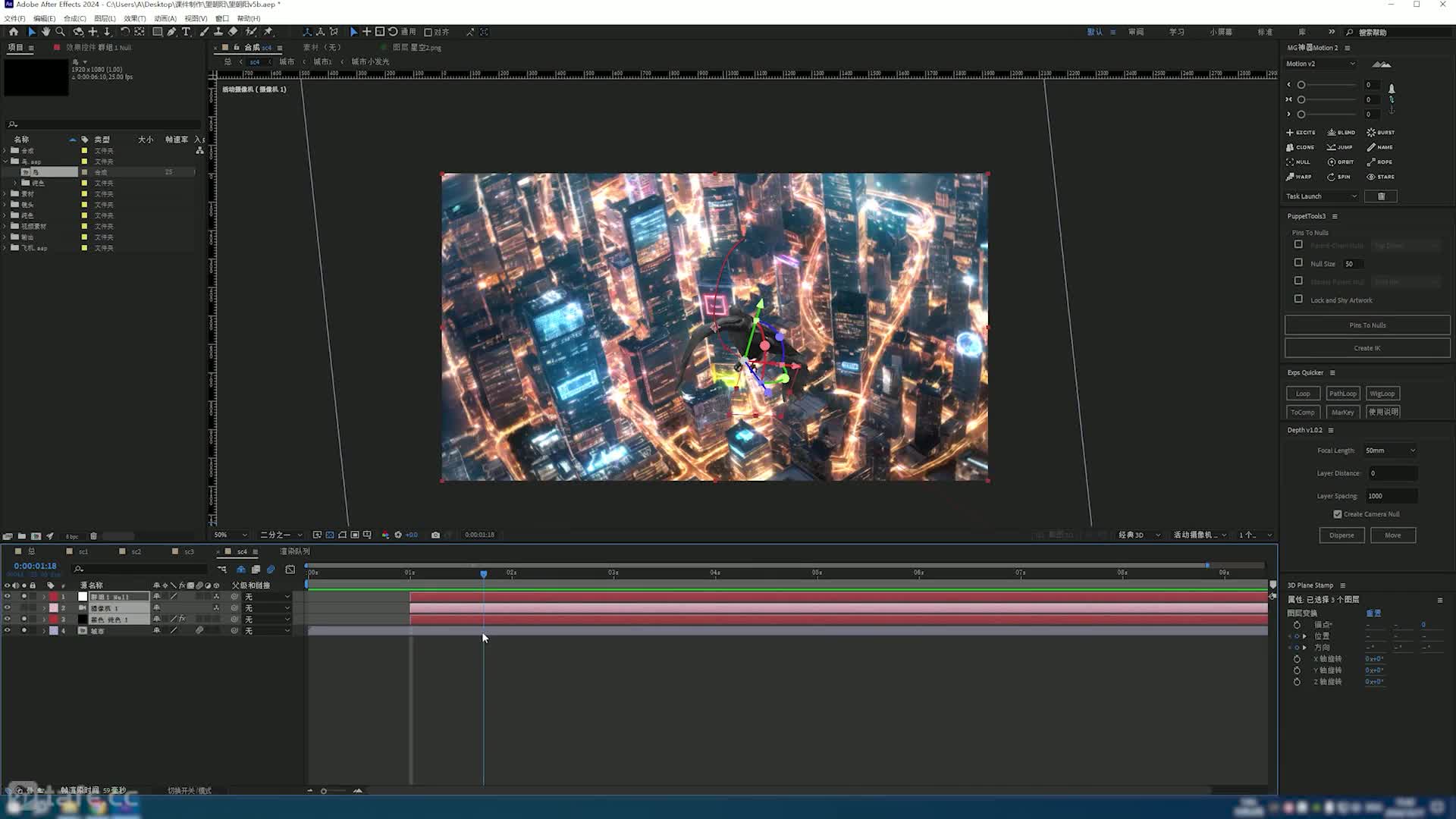Select the Puppet Pin tool
The image size is (1456, 819).
pyautogui.click(x=268, y=32)
